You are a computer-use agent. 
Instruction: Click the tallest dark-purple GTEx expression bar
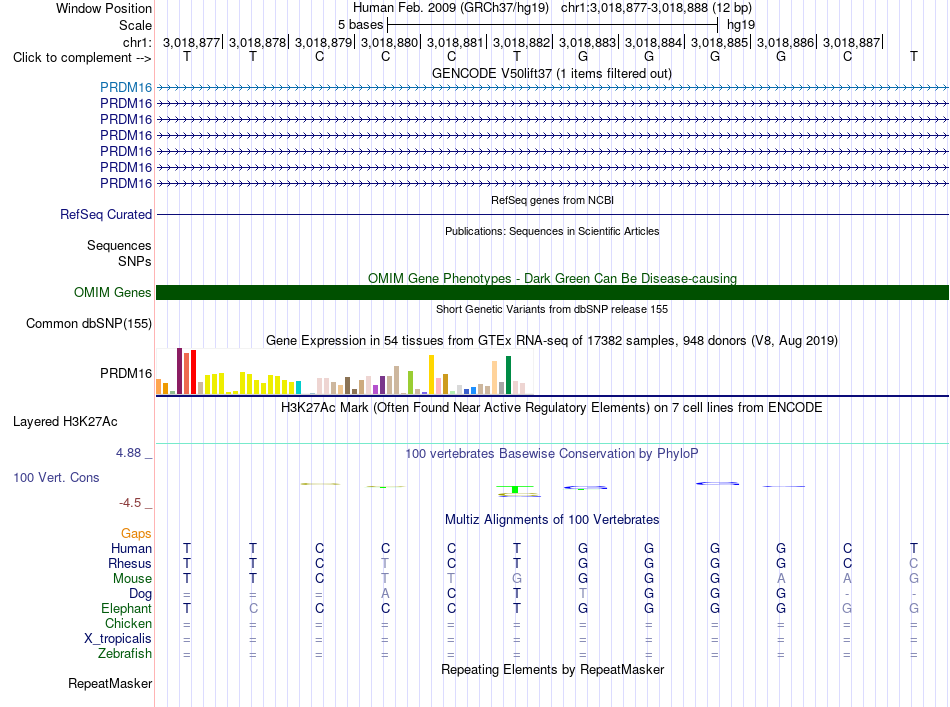click(x=179, y=371)
